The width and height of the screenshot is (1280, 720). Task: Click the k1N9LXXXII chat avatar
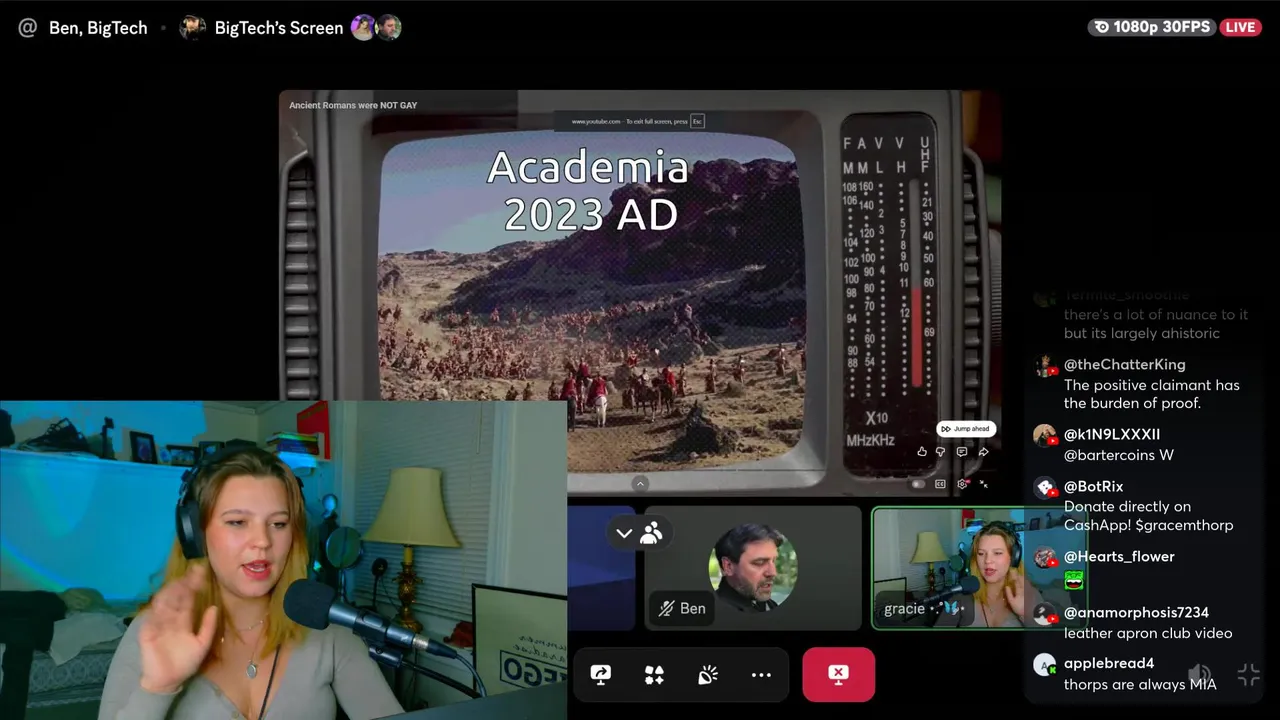click(x=1044, y=435)
